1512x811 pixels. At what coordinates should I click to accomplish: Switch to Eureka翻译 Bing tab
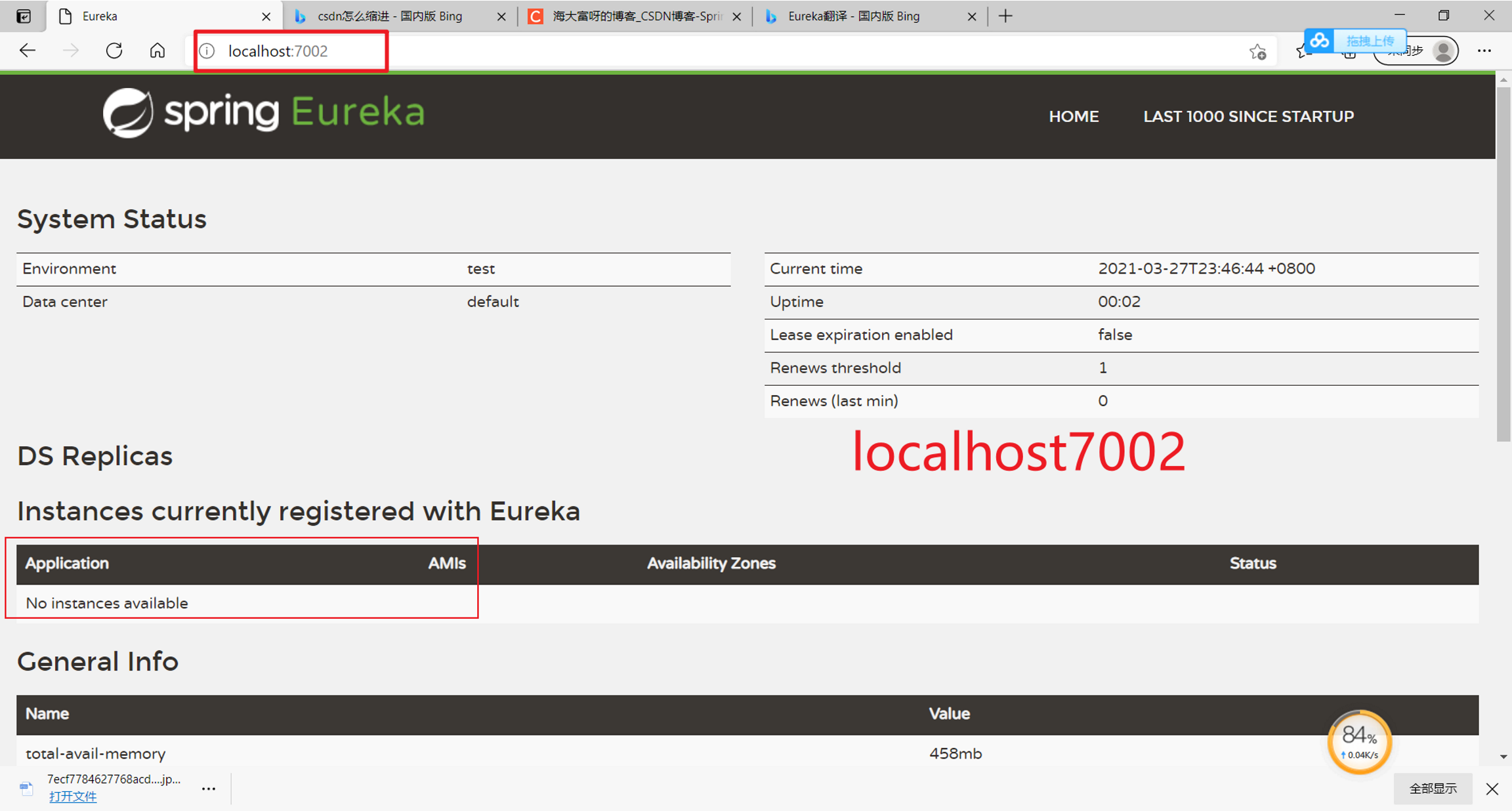(x=853, y=16)
